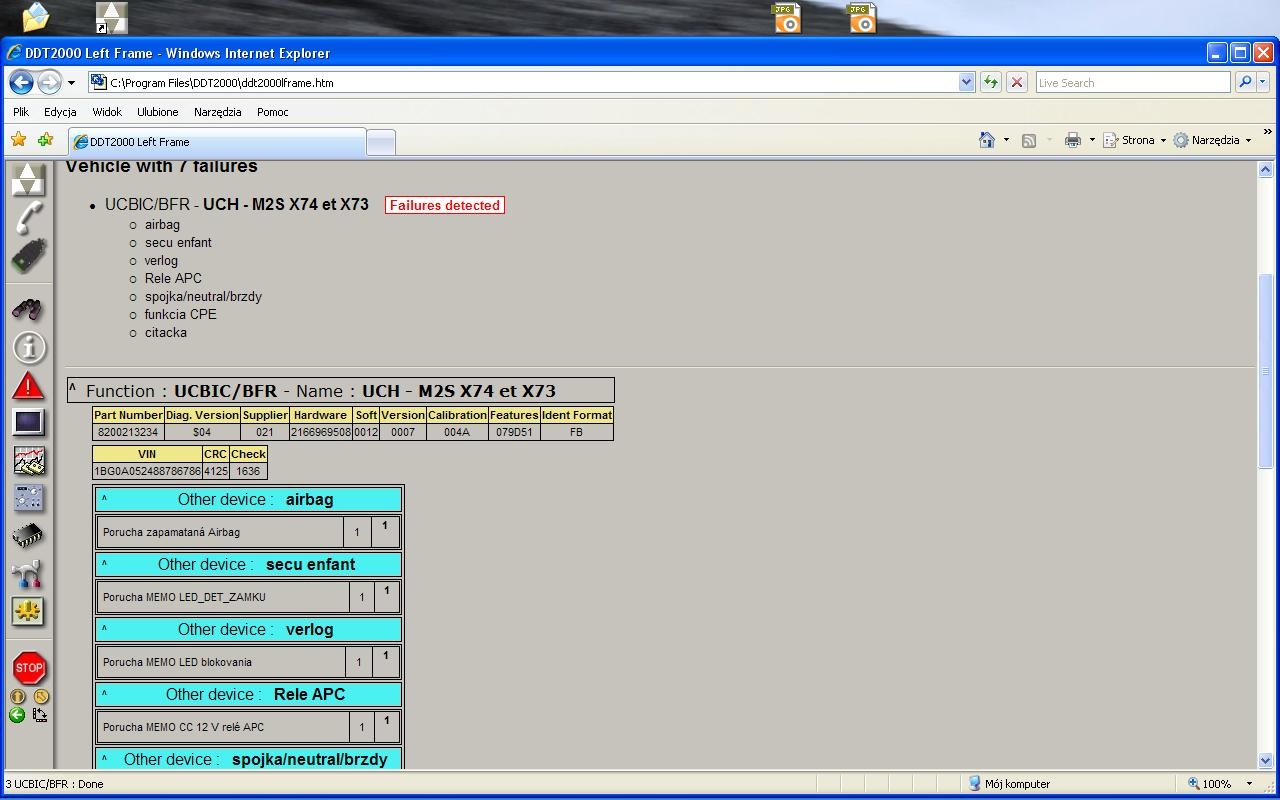This screenshot has width=1280, height=800.
Task: Open the Strona page dropdown menu
Action: 1134,140
